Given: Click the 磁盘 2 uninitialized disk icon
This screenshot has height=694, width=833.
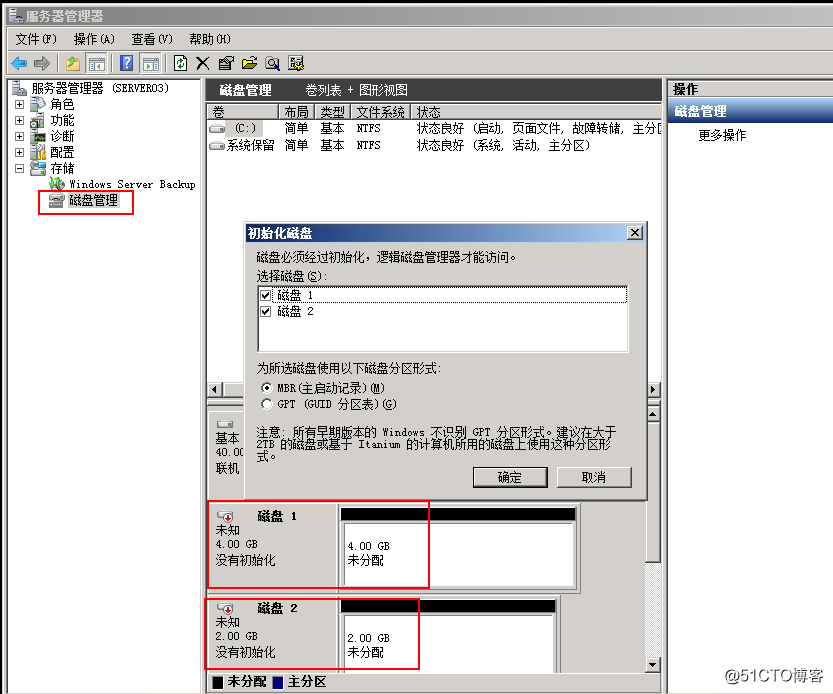Looking at the screenshot, I should click(x=225, y=608).
